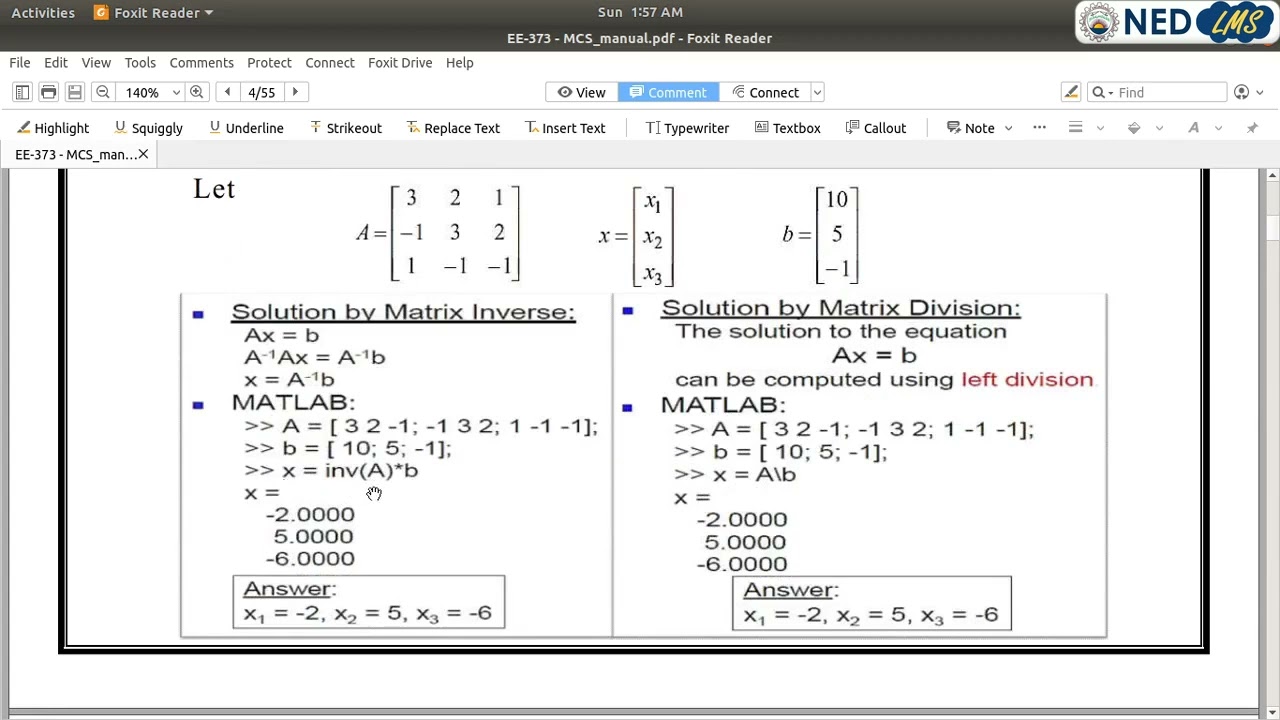Click the three-dots more tools icon

[x=1039, y=127]
